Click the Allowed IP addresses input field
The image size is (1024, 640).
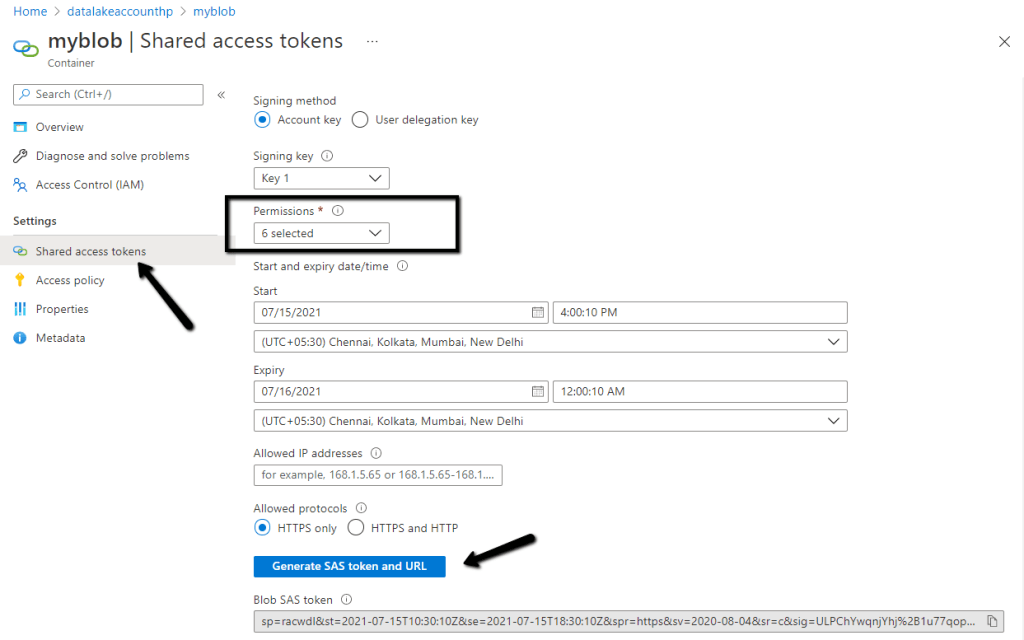click(x=378, y=475)
